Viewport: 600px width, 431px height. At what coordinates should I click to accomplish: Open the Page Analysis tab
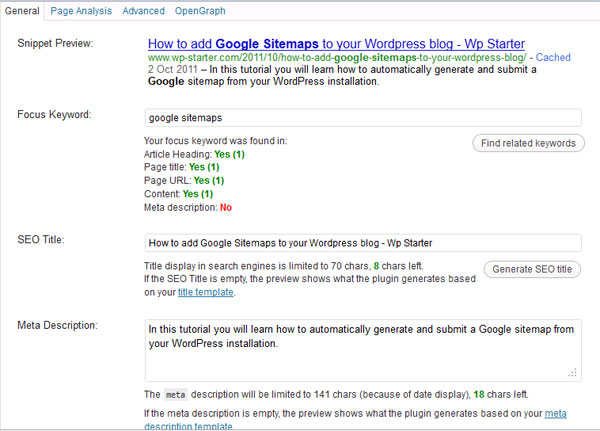(80, 11)
